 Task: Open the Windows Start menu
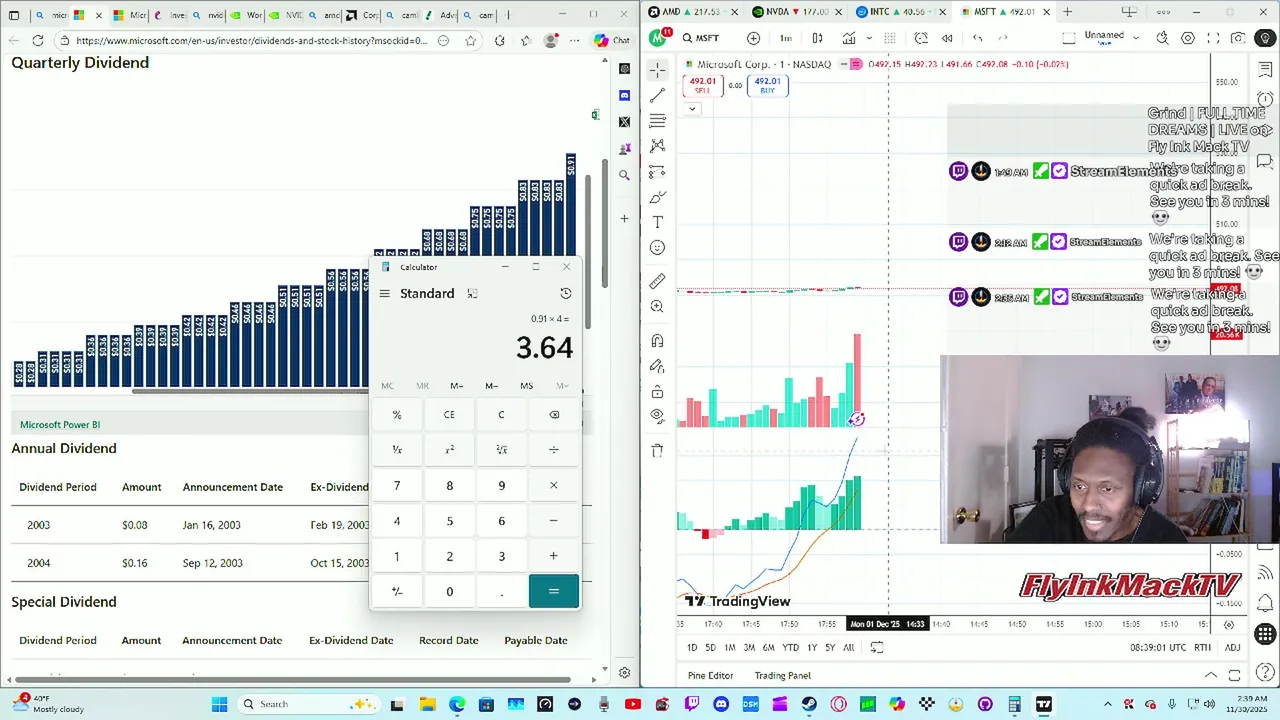point(219,704)
